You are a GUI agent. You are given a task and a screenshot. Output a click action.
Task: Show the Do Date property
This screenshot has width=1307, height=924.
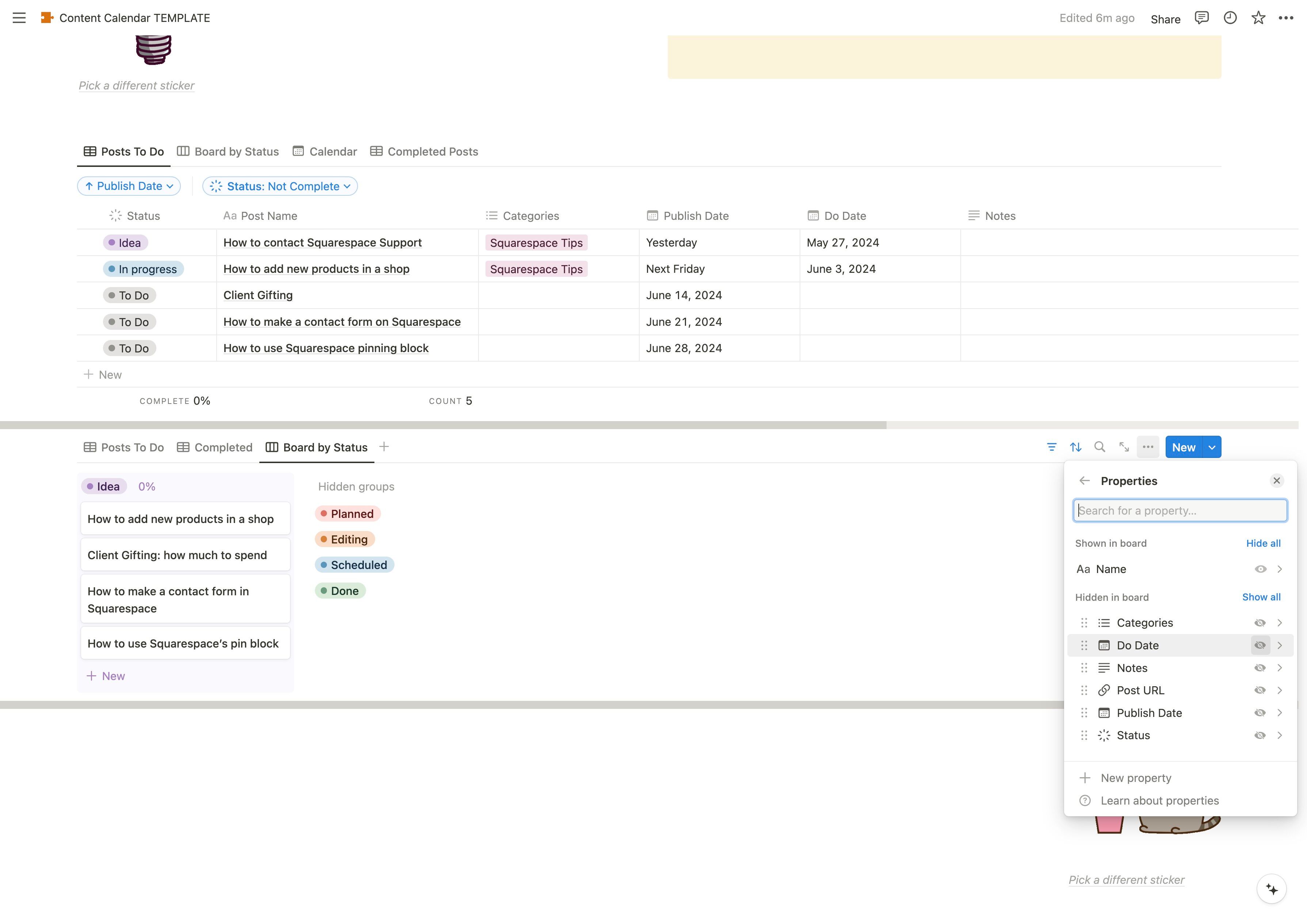coord(1260,645)
